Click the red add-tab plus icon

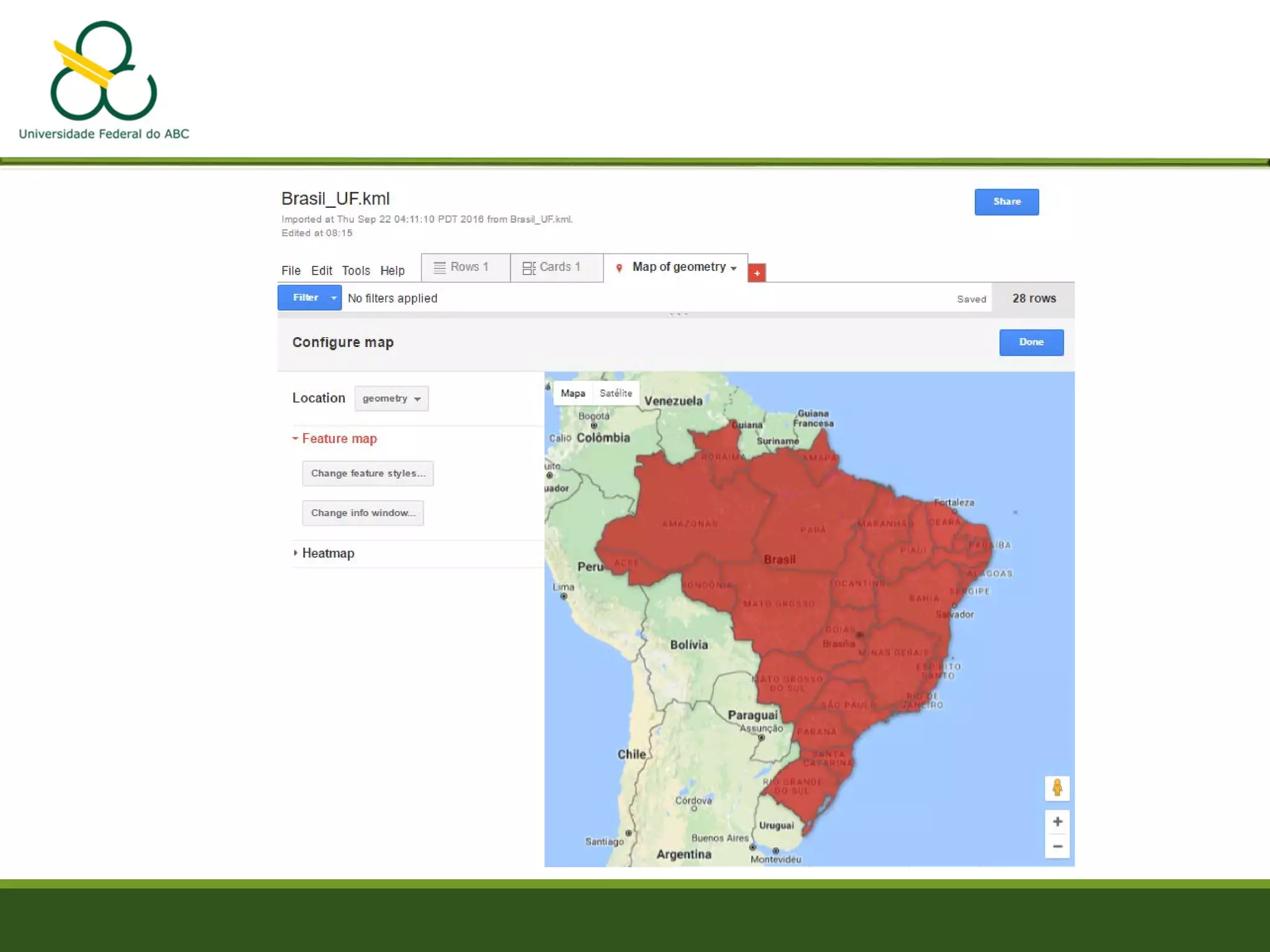pyautogui.click(x=757, y=273)
